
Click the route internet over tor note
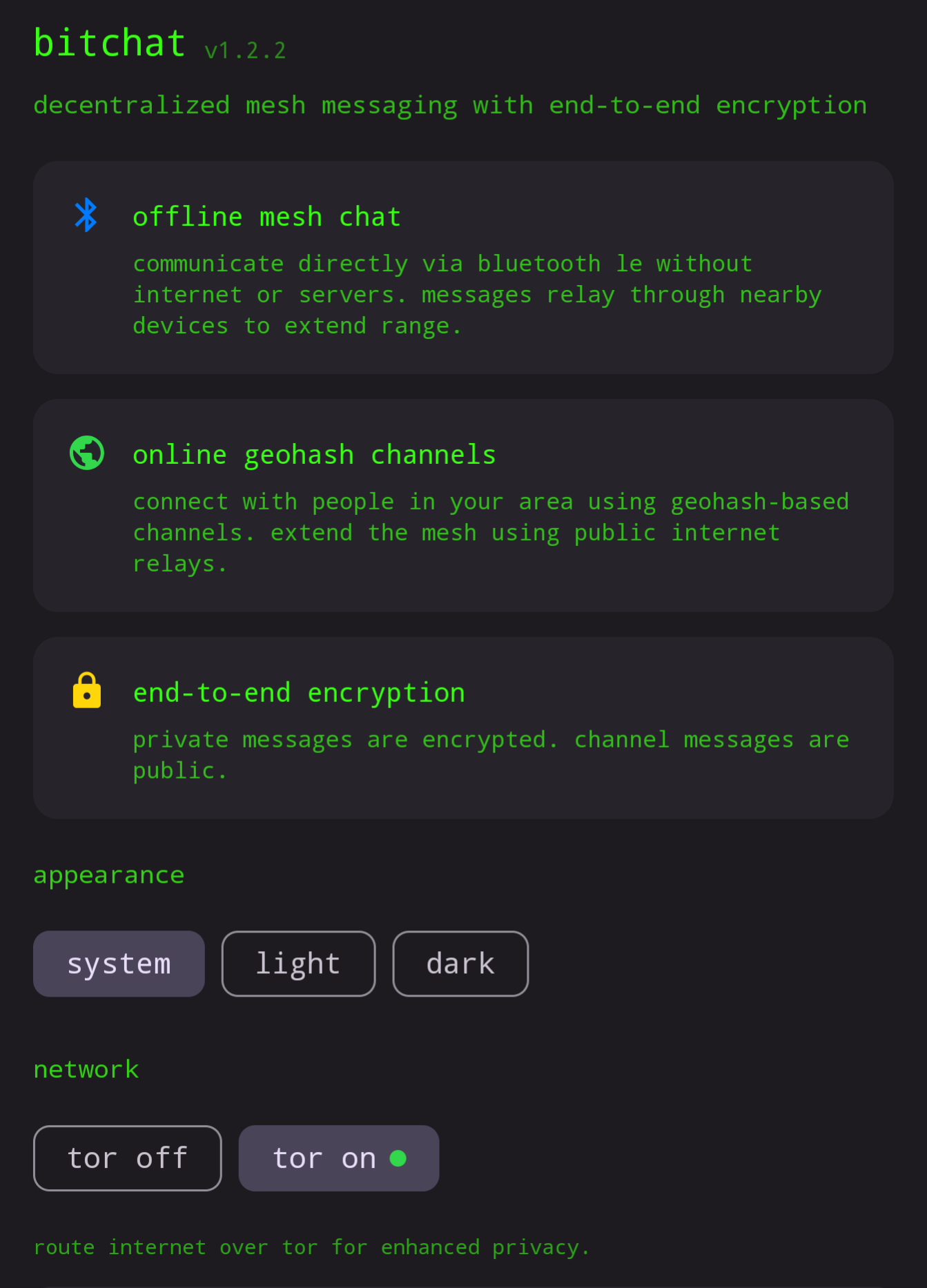[311, 1247]
